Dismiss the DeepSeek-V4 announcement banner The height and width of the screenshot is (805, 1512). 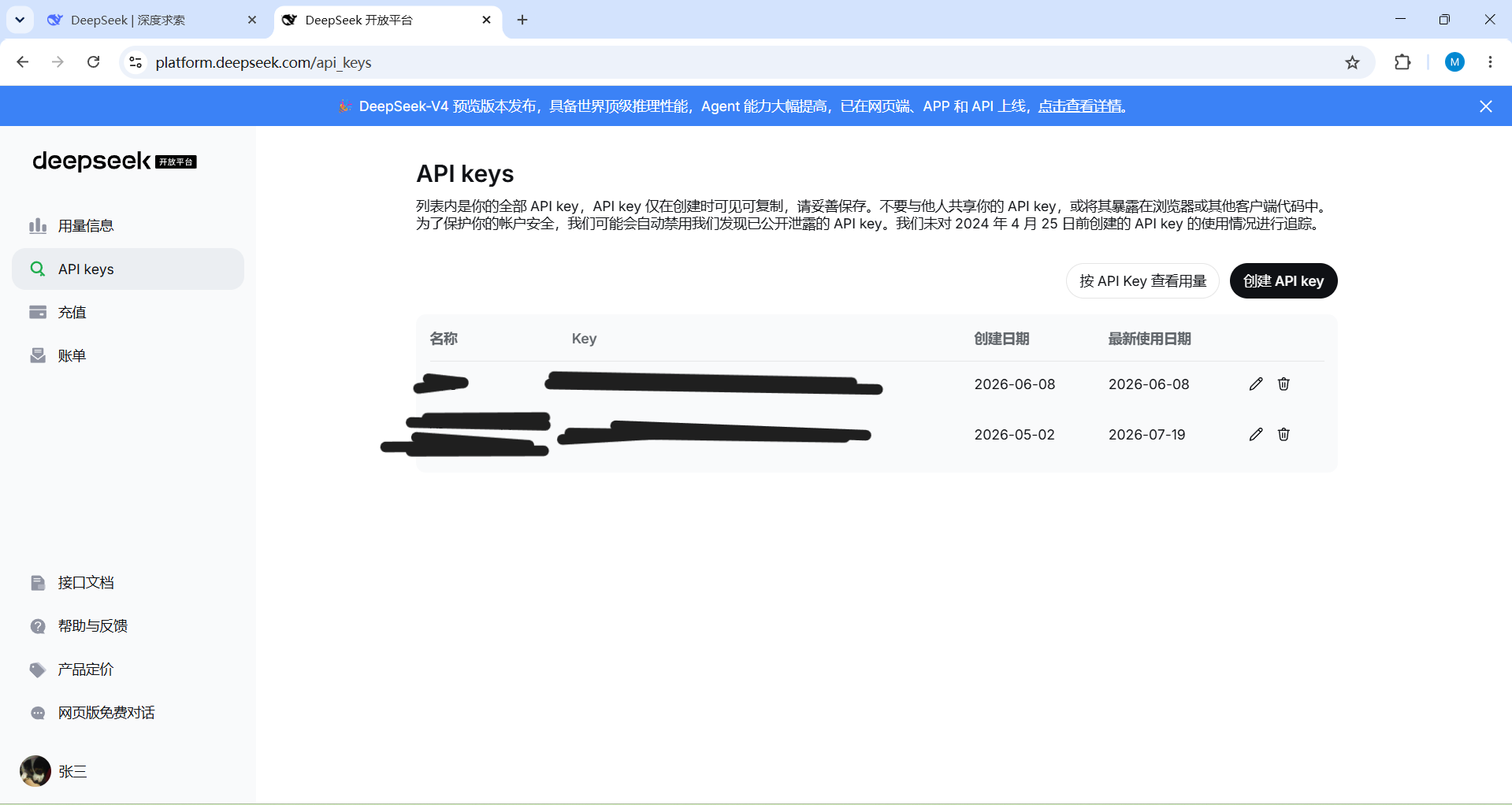(x=1486, y=106)
